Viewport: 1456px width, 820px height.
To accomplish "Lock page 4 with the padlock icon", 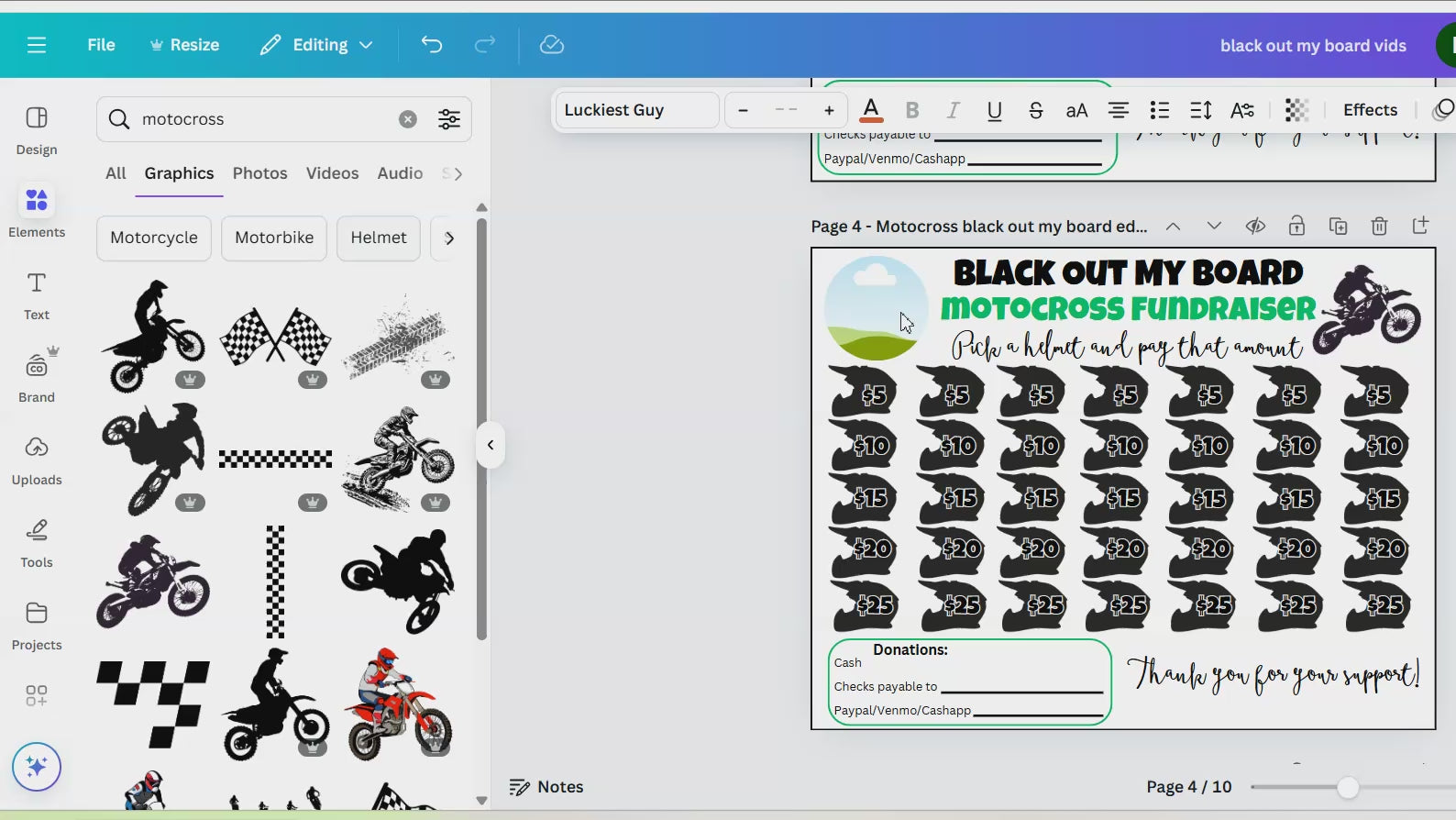I will click(1296, 227).
